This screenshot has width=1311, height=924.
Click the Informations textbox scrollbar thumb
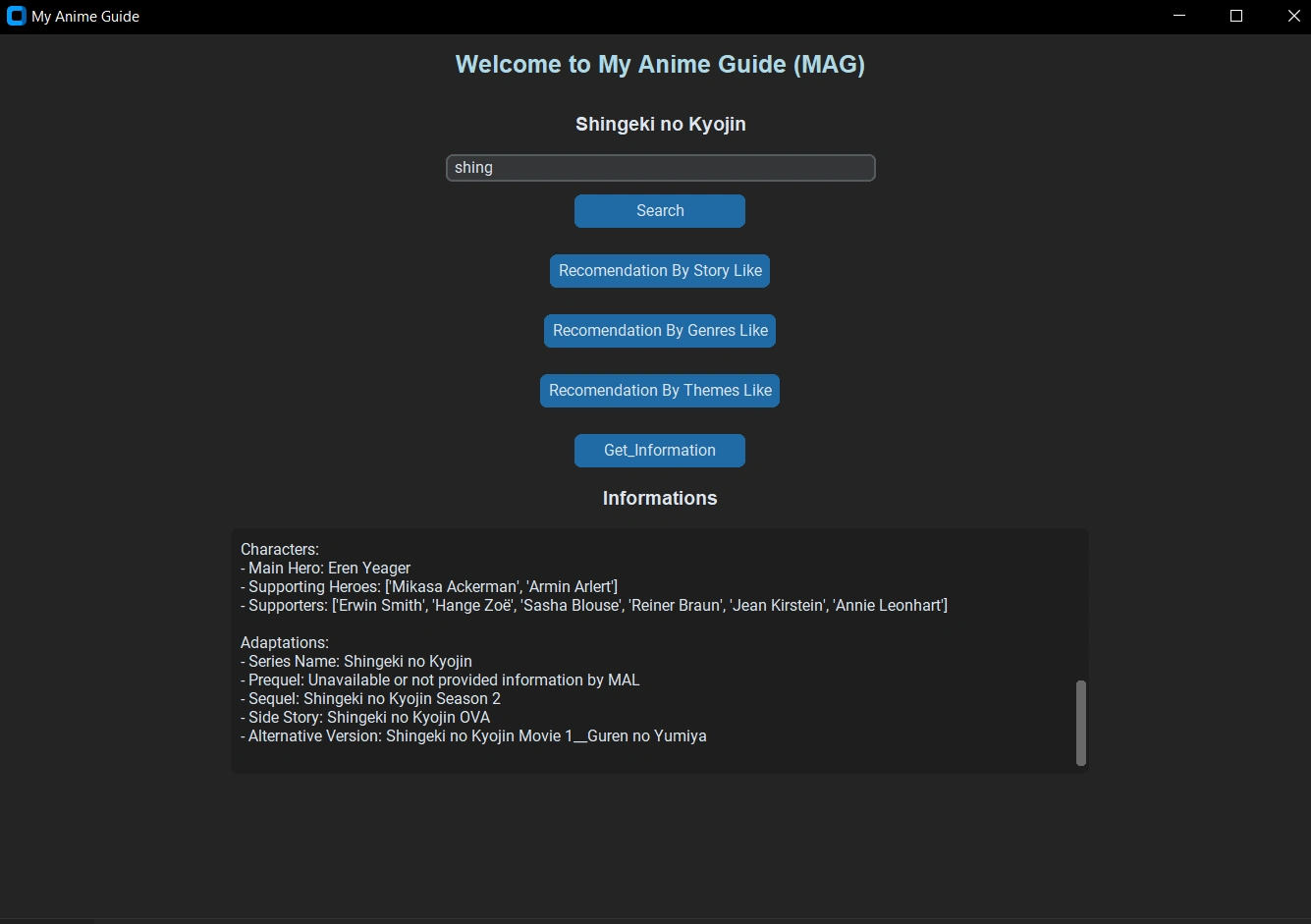tap(1081, 723)
